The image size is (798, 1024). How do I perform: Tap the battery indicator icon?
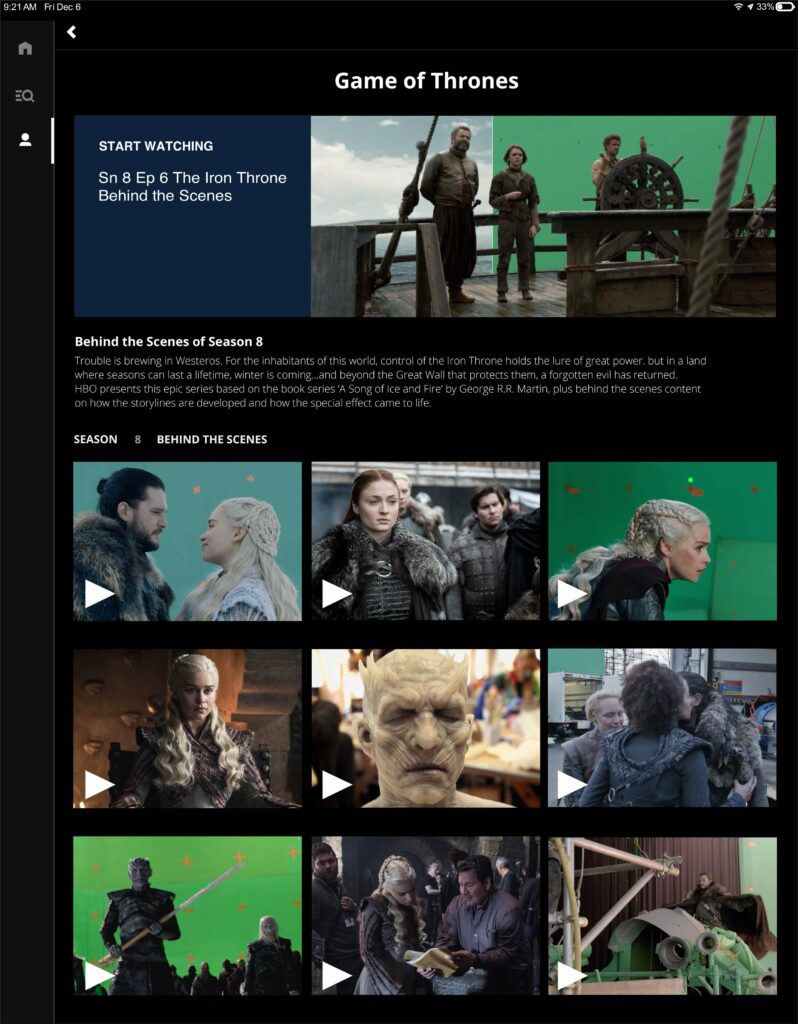pos(785,7)
